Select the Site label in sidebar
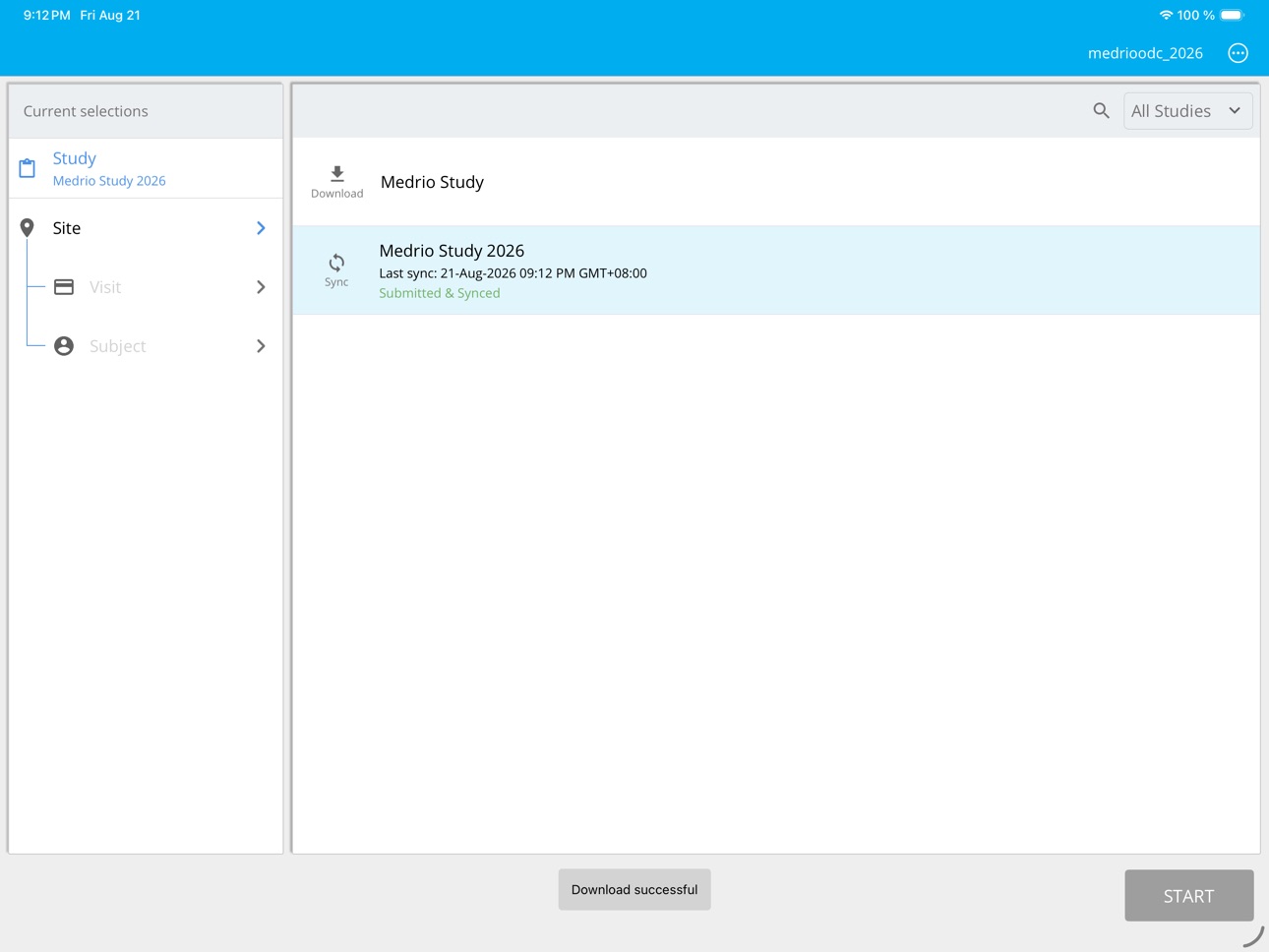This screenshot has width=1269, height=952. [x=67, y=228]
